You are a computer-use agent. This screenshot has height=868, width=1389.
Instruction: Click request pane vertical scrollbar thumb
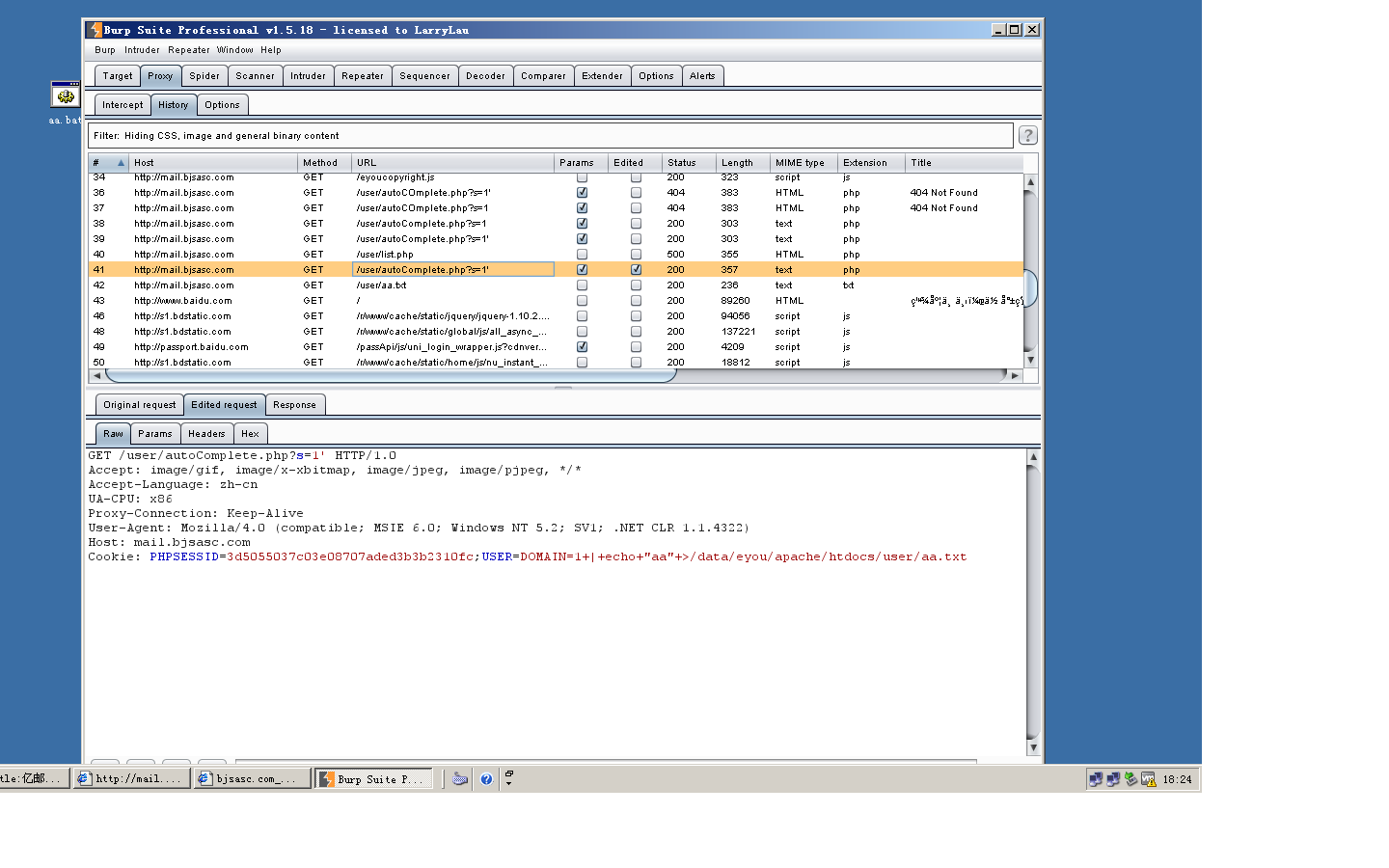pyautogui.click(x=1033, y=602)
